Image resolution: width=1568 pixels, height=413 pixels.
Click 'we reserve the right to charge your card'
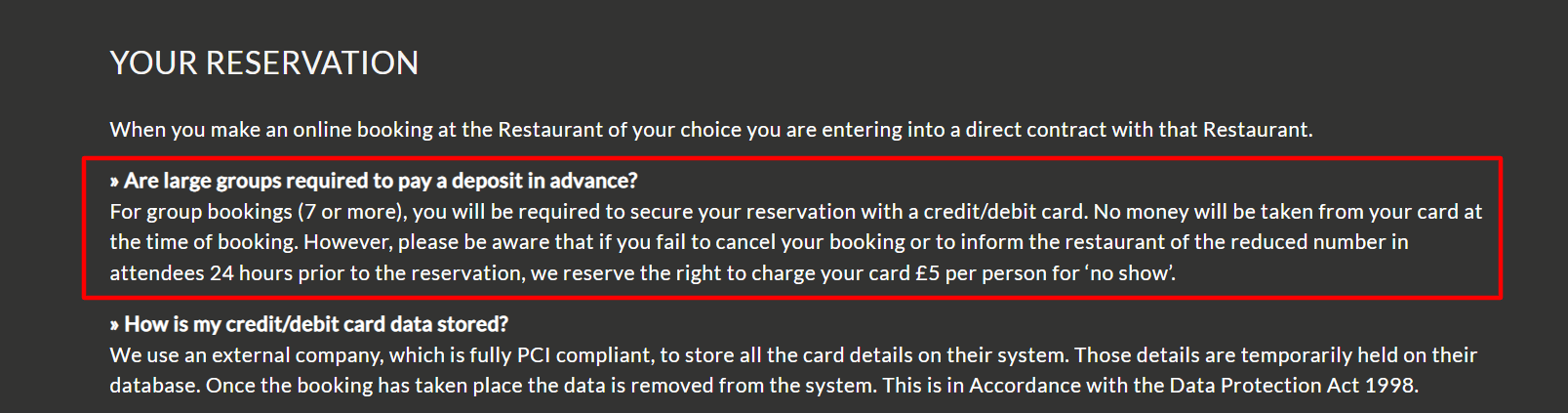pyautogui.click(x=720, y=273)
